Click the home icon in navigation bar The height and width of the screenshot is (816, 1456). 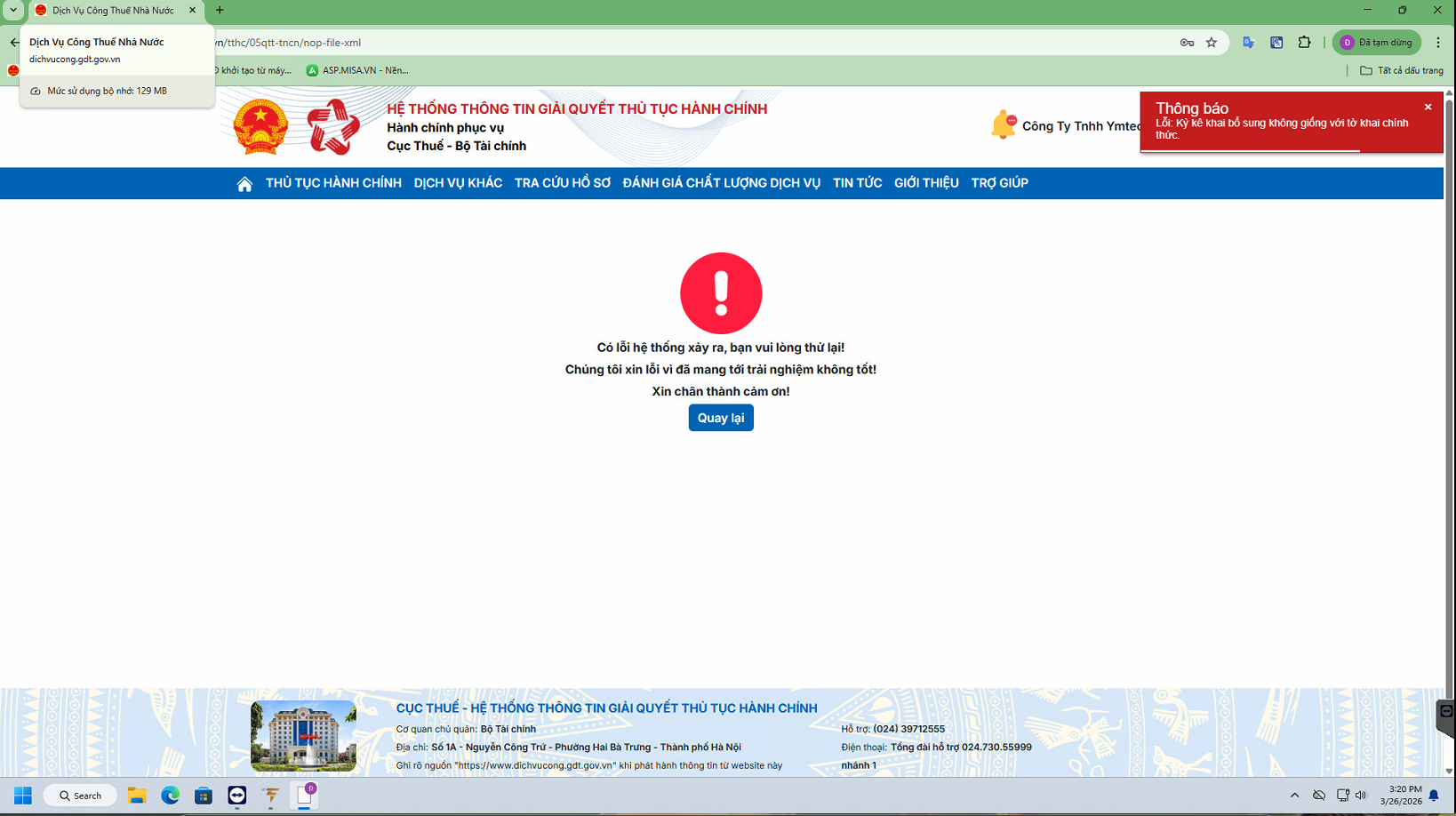click(x=244, y=183)
